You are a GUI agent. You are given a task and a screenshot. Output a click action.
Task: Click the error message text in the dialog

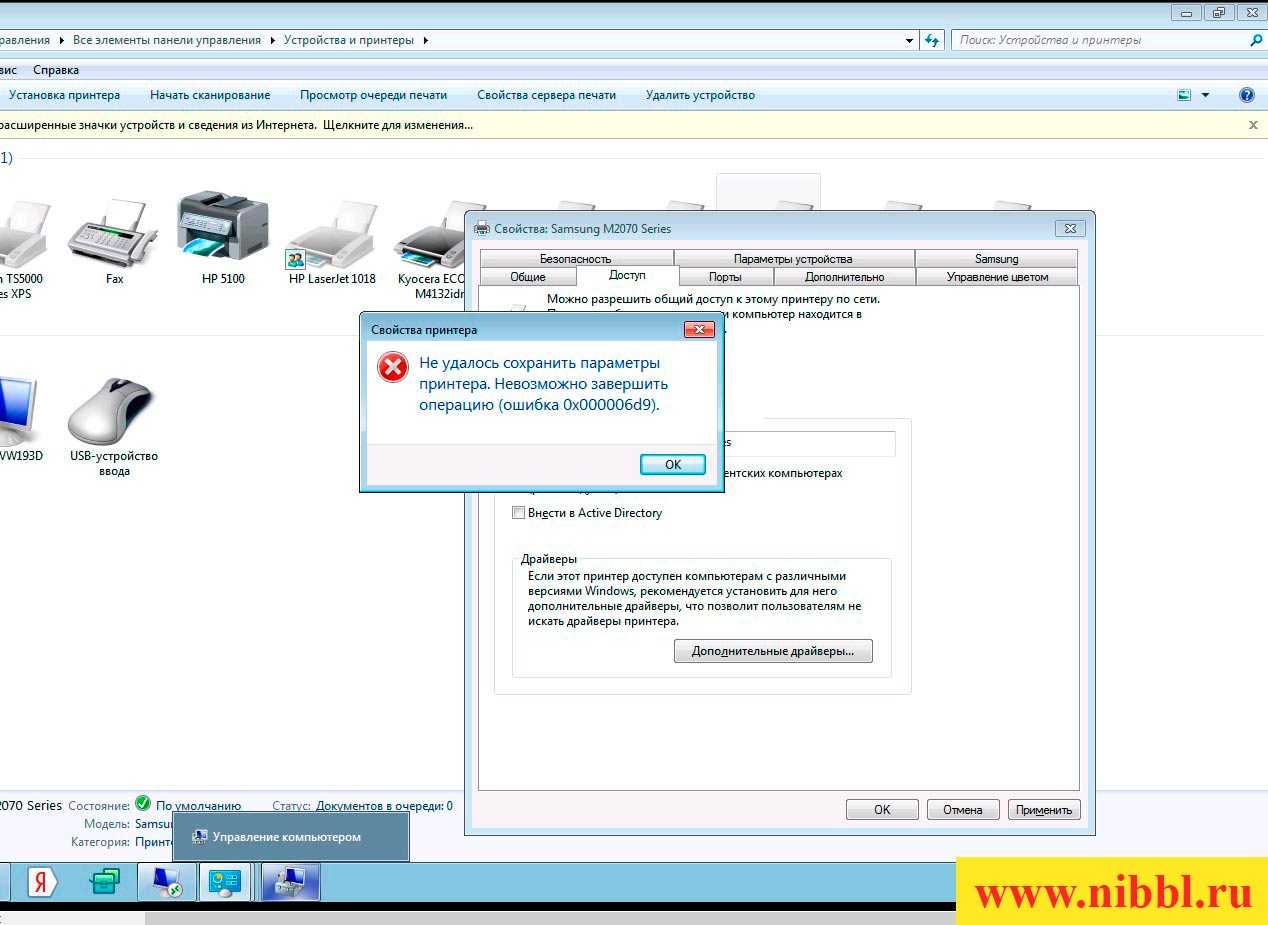tap(544, 384)
